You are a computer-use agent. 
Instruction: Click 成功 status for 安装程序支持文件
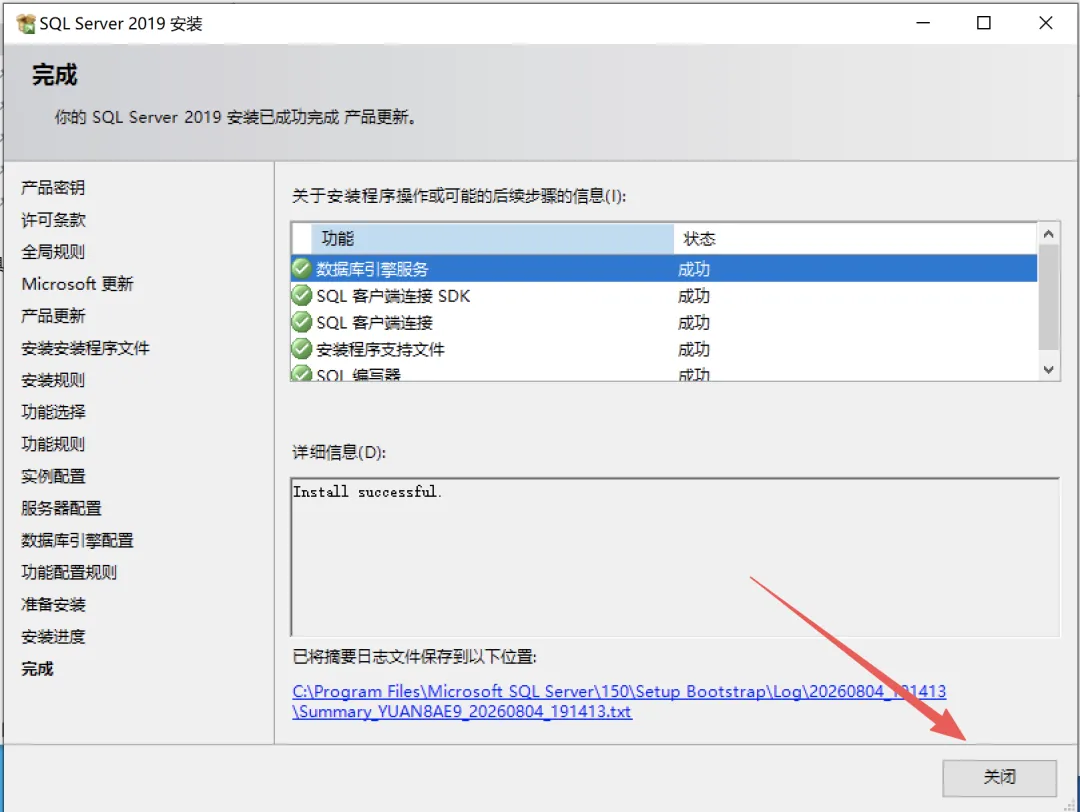694,350
